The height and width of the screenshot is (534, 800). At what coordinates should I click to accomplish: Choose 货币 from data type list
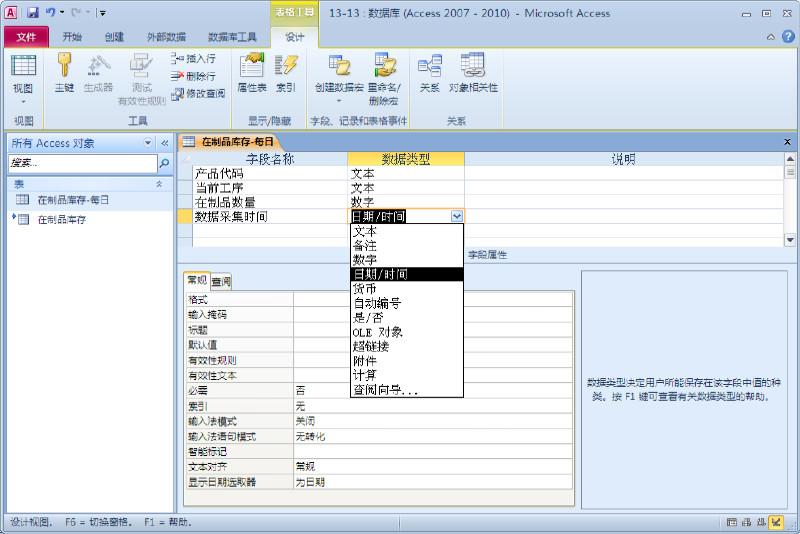point(407,289)
